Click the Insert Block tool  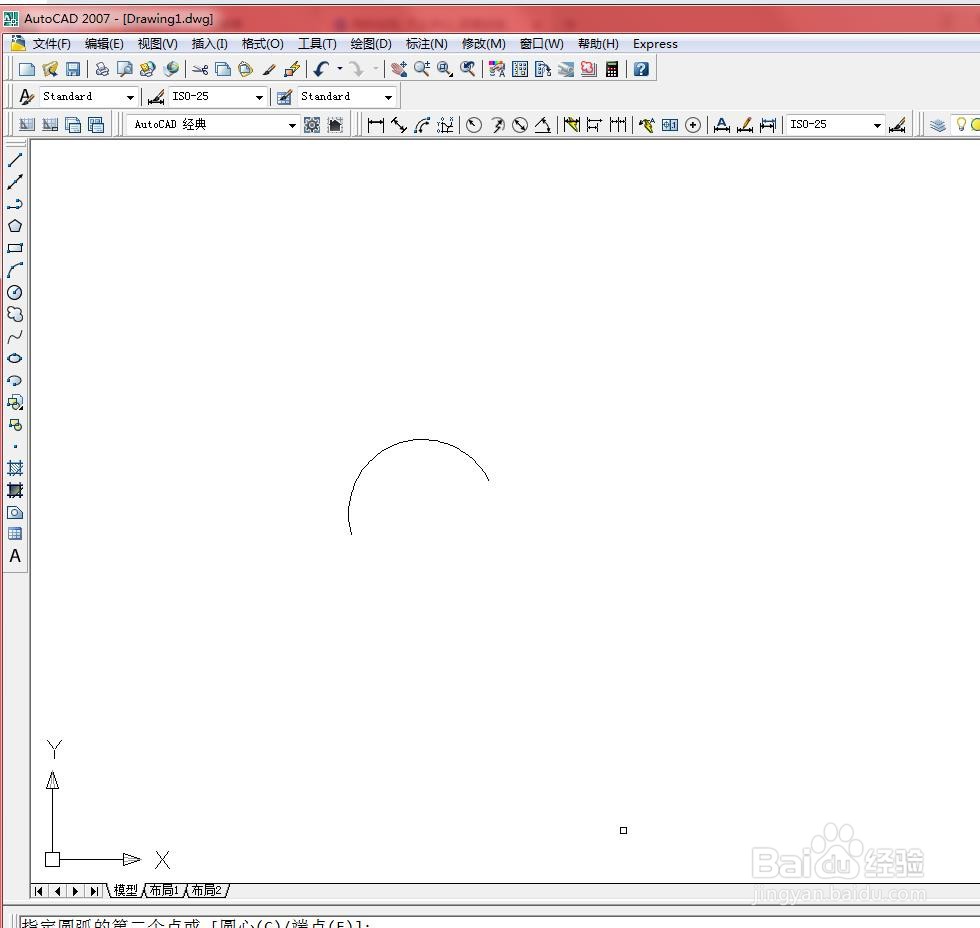coord(15,402)
